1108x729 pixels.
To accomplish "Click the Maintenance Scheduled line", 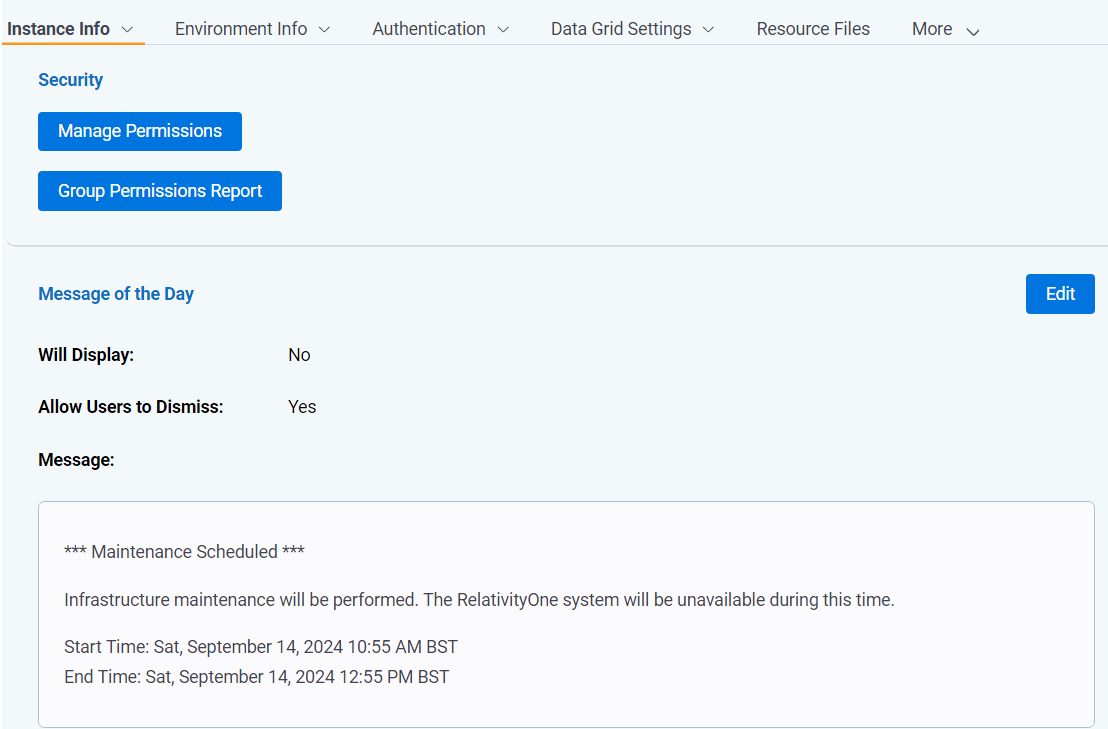I will pyautogui.click(x=184, y=552).
